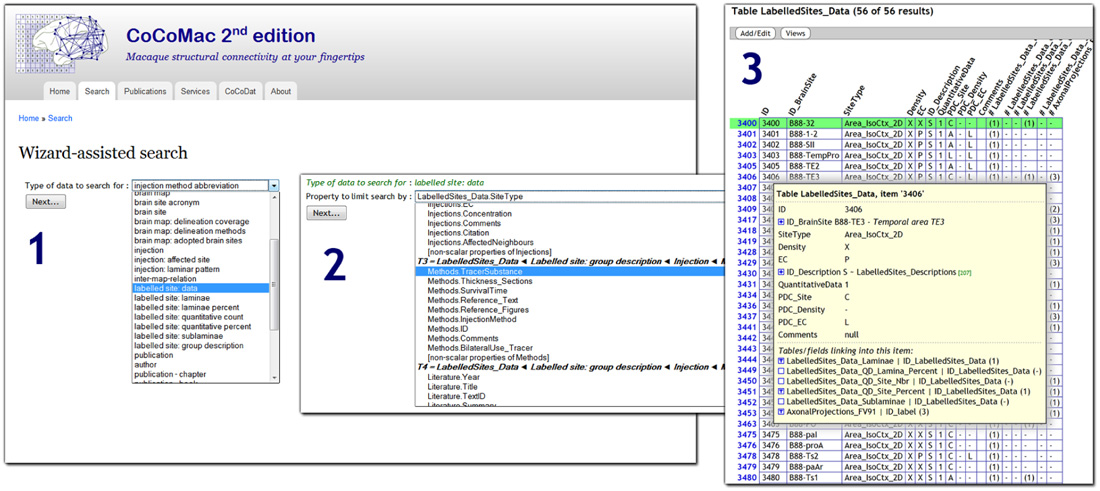1100x491 pixels.
Task: Open the Services tab
Action: (195, 91)
